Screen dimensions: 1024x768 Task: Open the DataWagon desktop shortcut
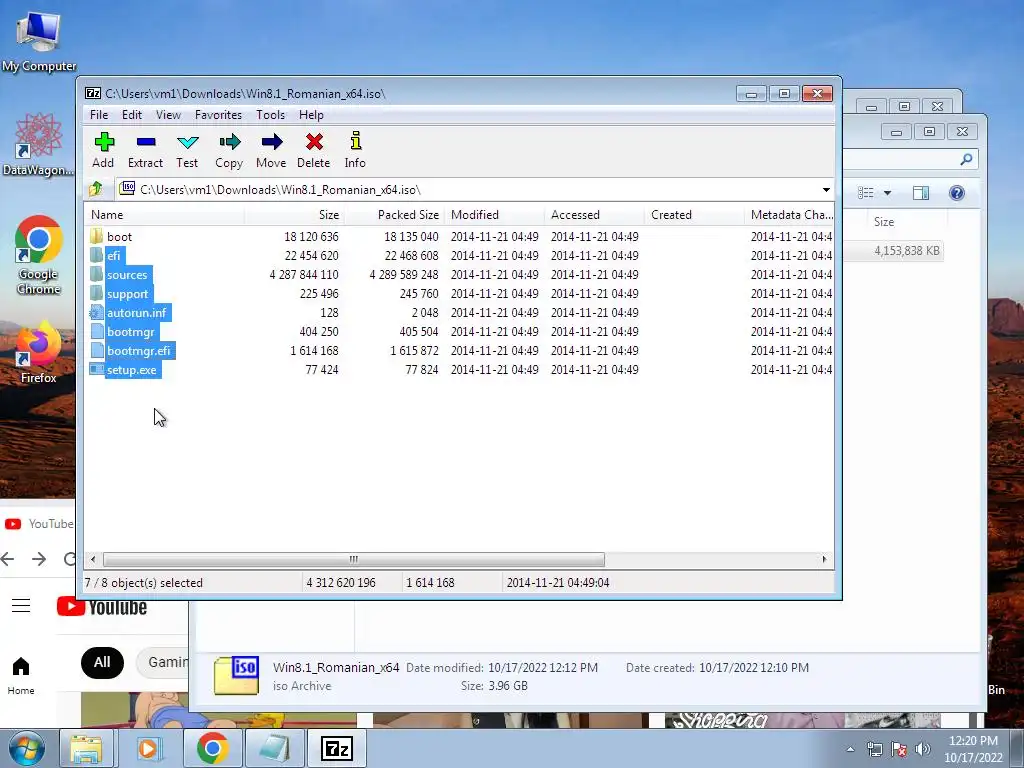(39, 144)
